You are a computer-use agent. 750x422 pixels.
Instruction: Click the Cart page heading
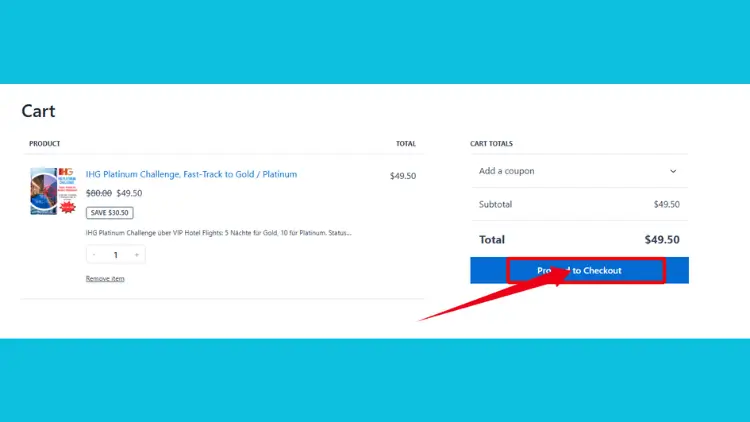click(38, 111)
